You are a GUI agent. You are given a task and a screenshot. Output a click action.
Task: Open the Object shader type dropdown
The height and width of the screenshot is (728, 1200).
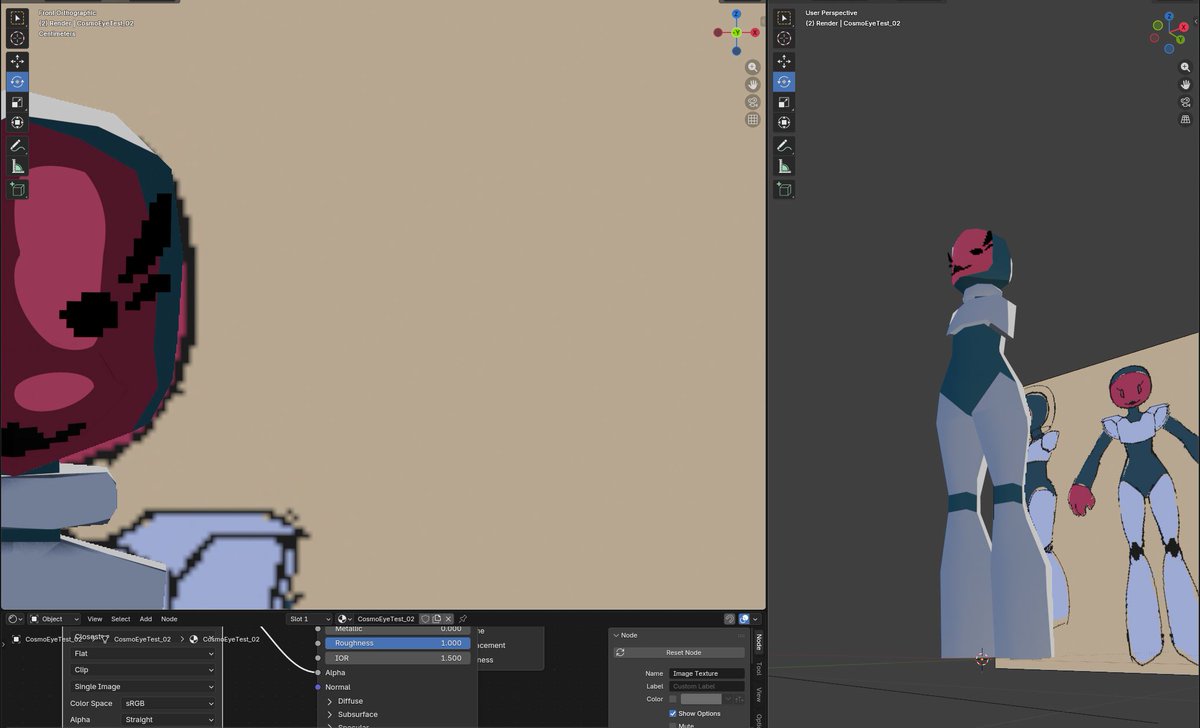pos(54,619)
